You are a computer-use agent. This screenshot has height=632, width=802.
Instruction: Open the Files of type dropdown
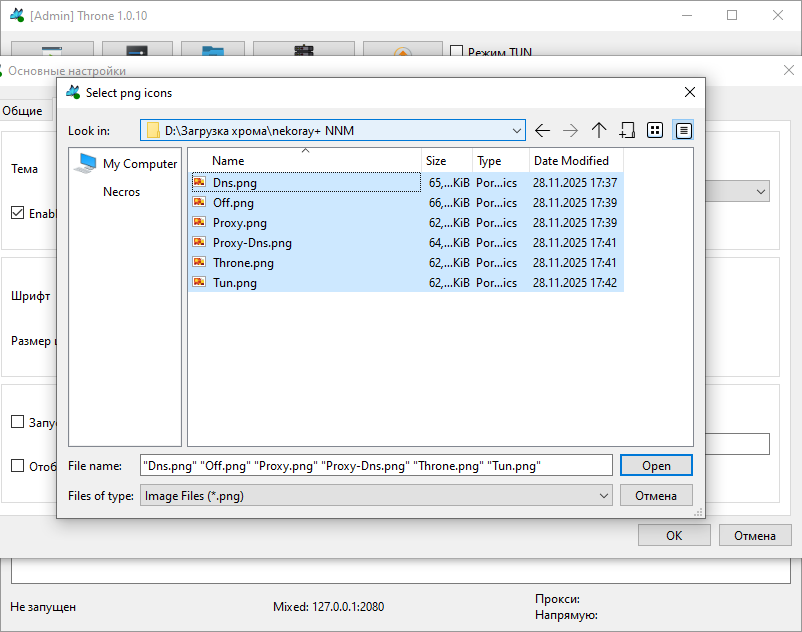click(604, 495)
